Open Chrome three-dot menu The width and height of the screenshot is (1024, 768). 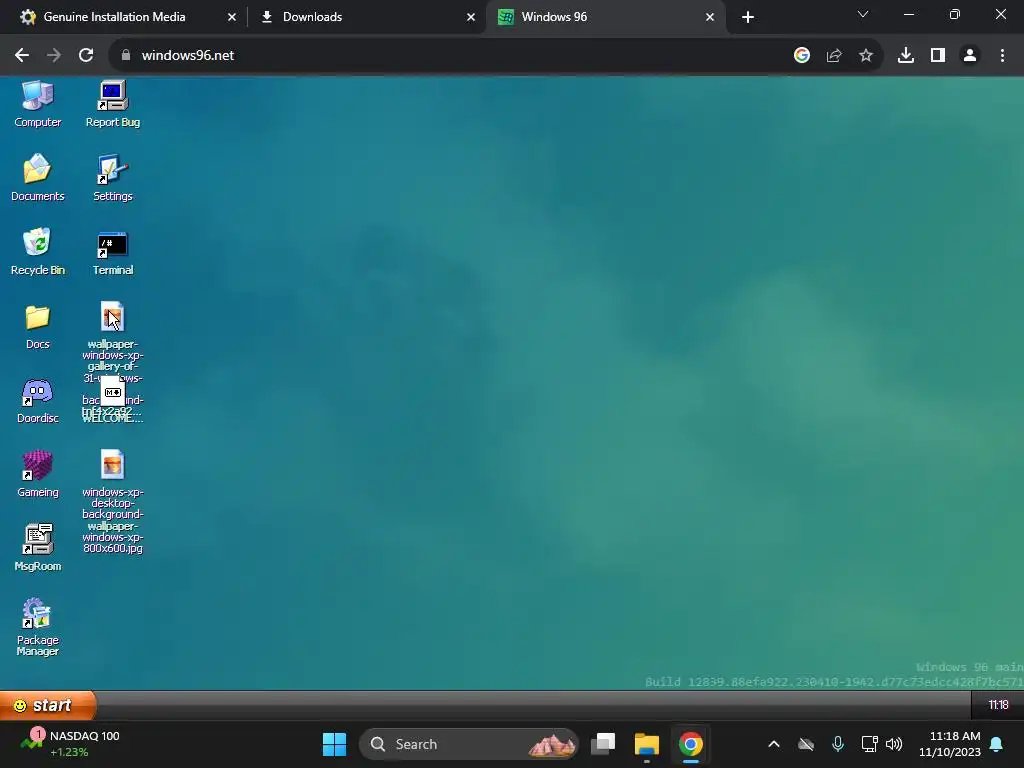click(x=1002, y=56)
